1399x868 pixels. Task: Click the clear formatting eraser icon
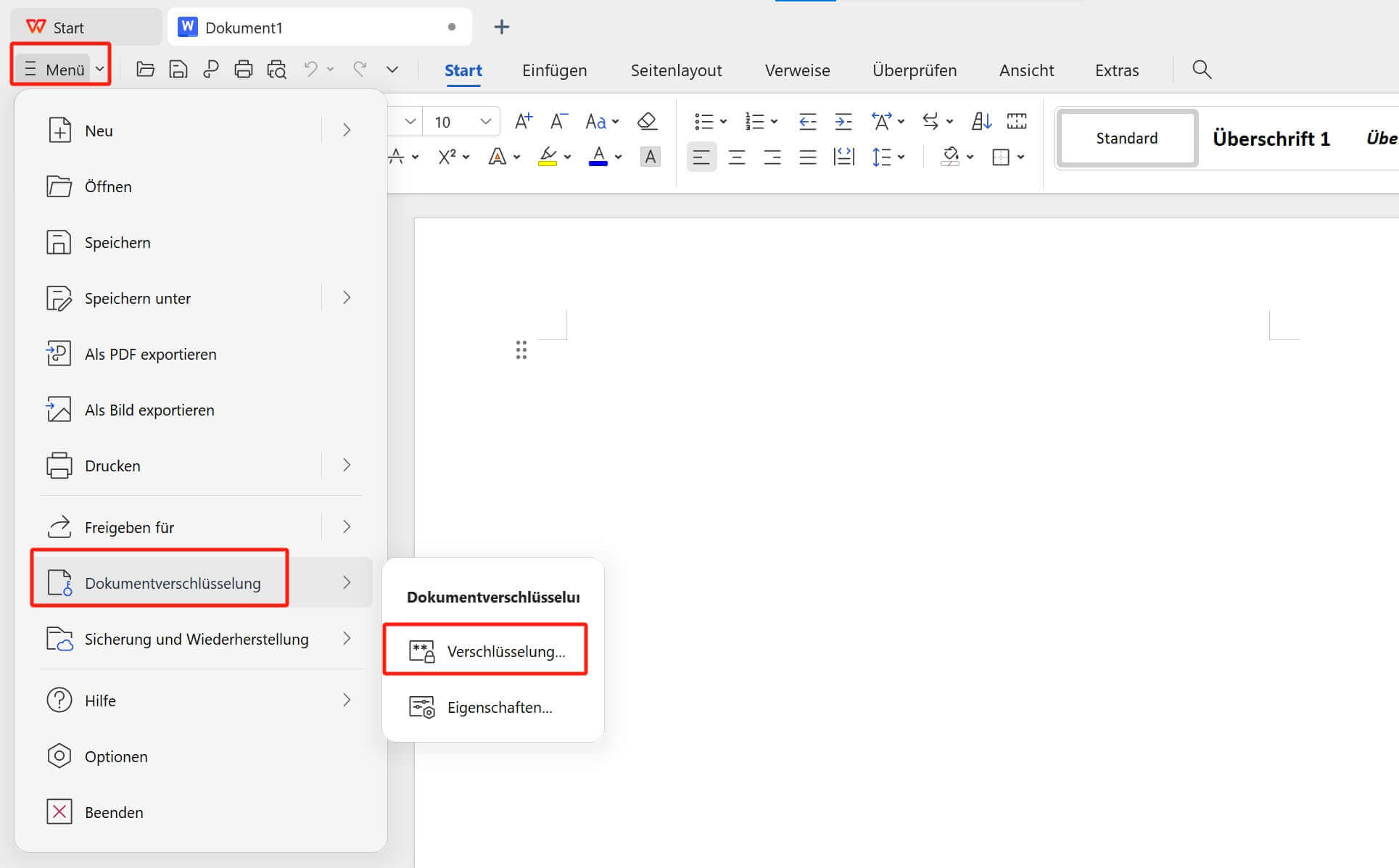click(647, 121)
